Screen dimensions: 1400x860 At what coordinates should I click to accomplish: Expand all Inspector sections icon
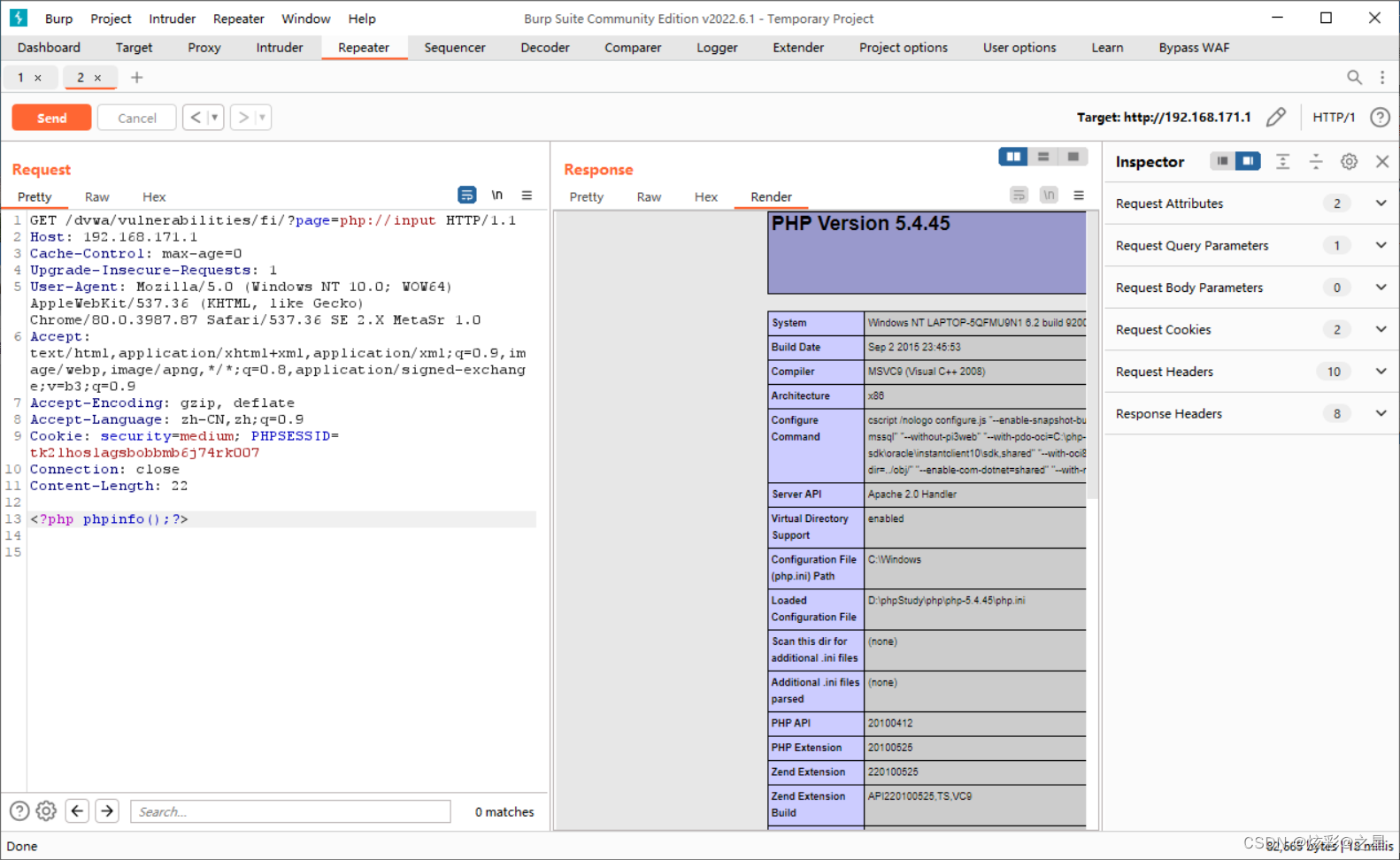pyautogui.click(x=1282, y=161)
